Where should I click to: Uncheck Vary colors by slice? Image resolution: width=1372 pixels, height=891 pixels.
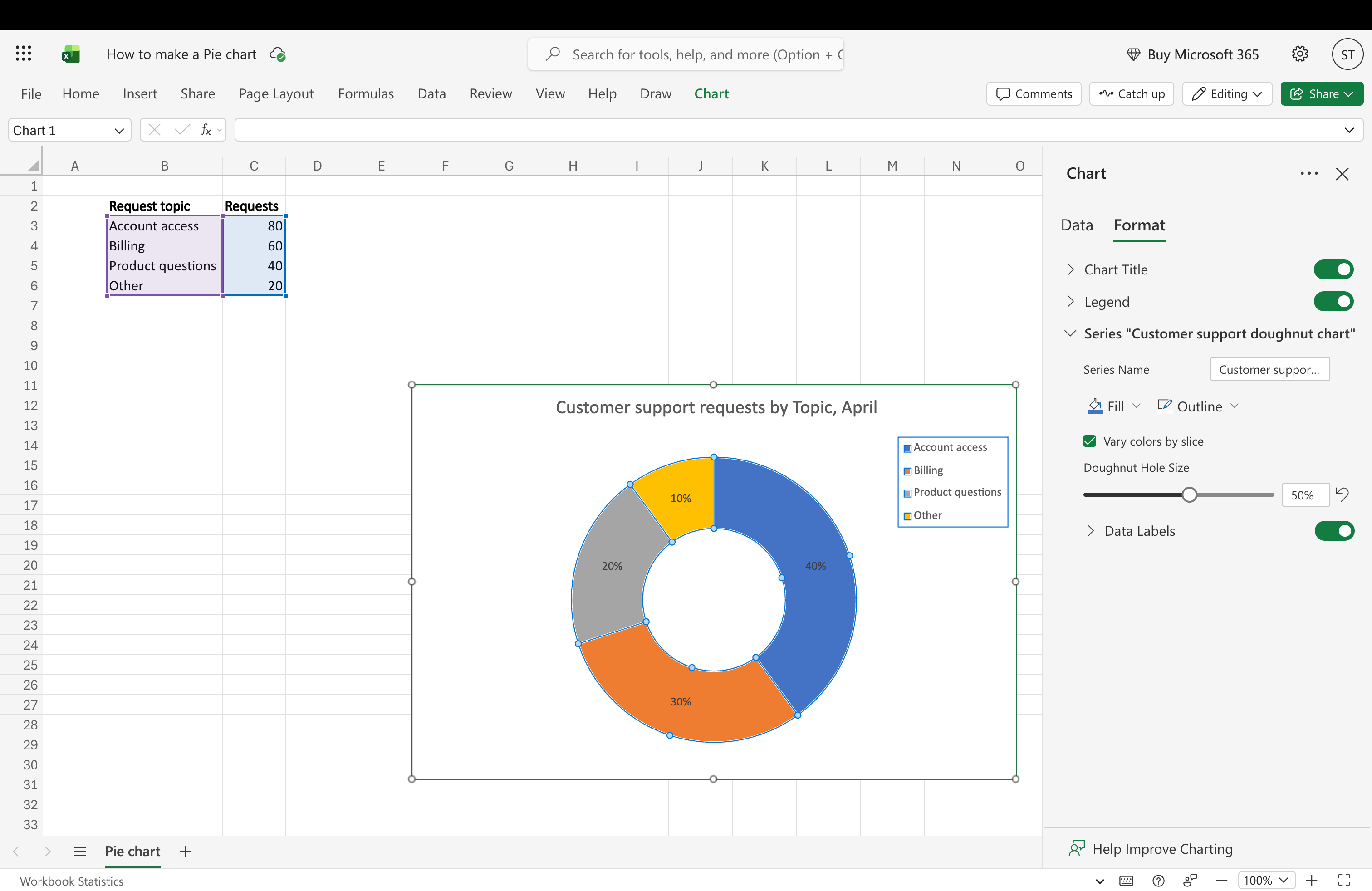tap(1089, 441)
